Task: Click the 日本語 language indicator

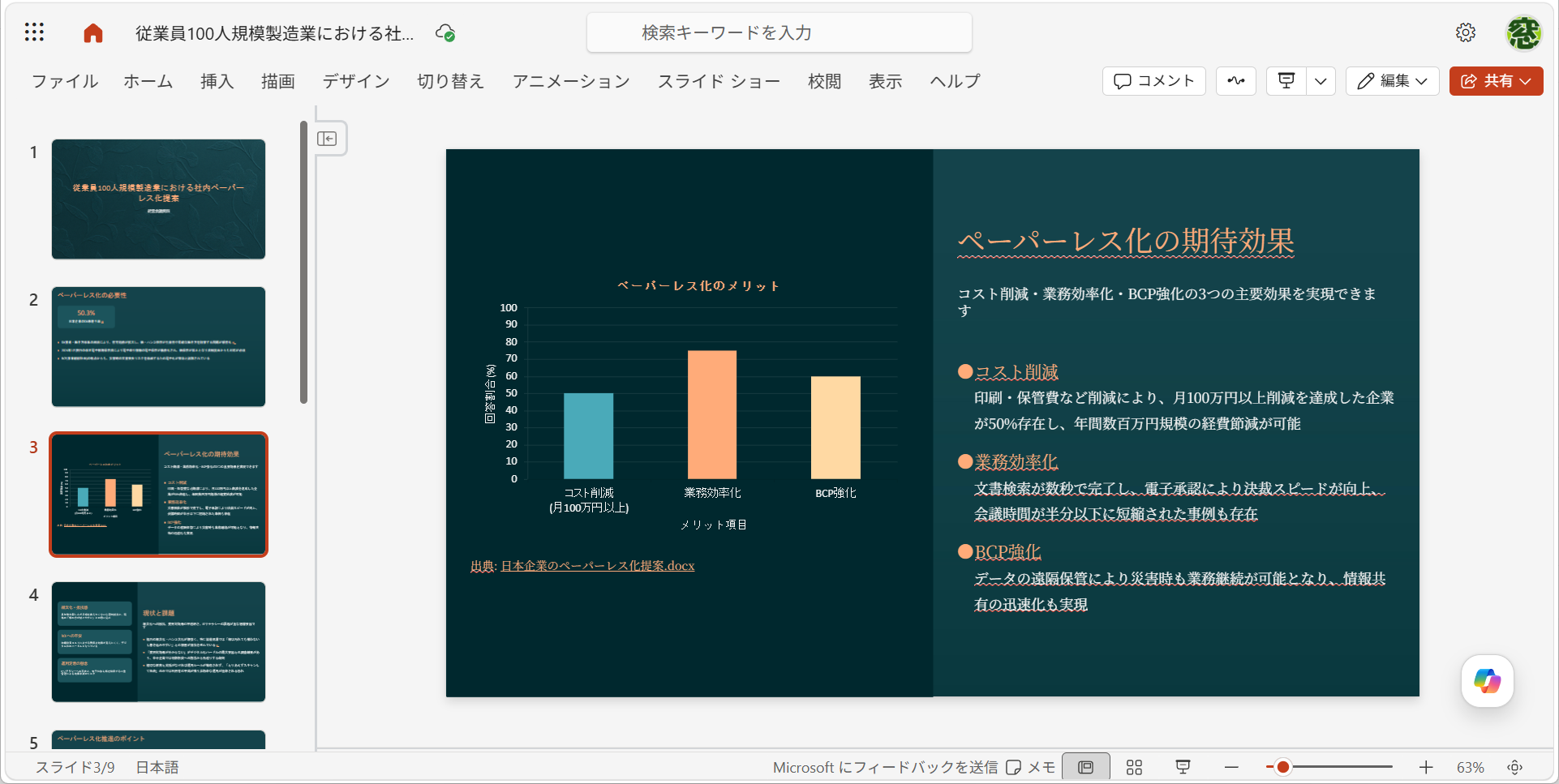Action: coord(157,767)
